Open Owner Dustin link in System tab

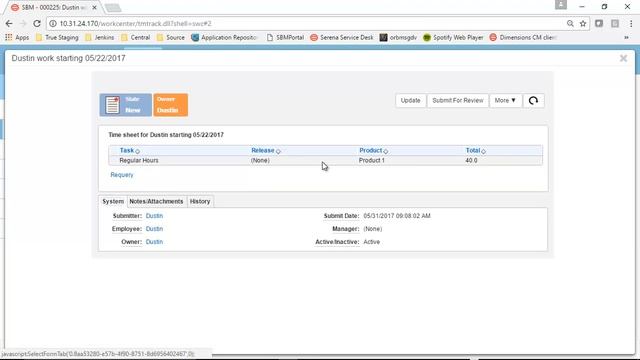(x=154, y=242)
